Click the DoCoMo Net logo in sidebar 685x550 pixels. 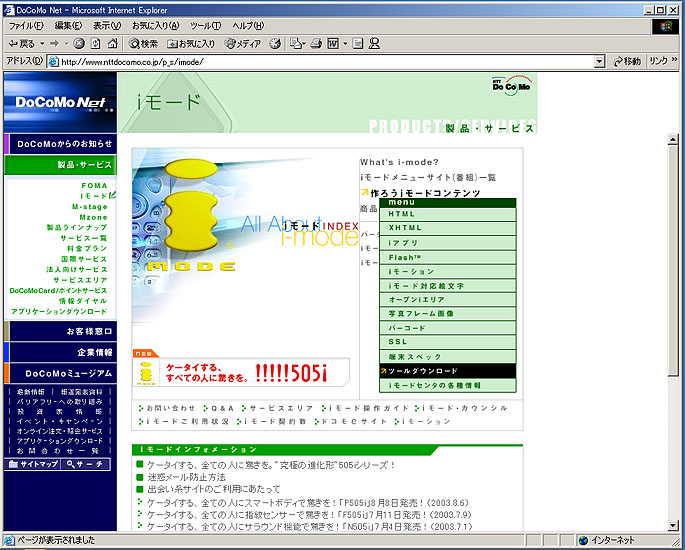click(59, 101)
